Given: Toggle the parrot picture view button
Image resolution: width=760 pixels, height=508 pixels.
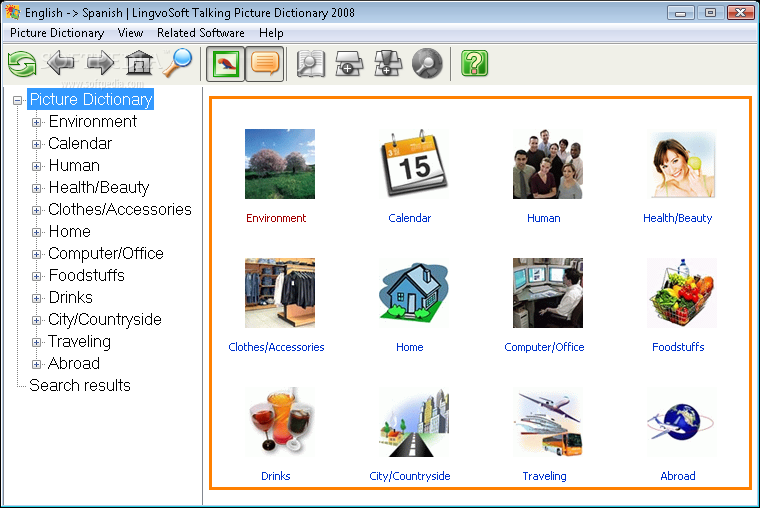Looking at the screenshot, I should coord(225,64).
